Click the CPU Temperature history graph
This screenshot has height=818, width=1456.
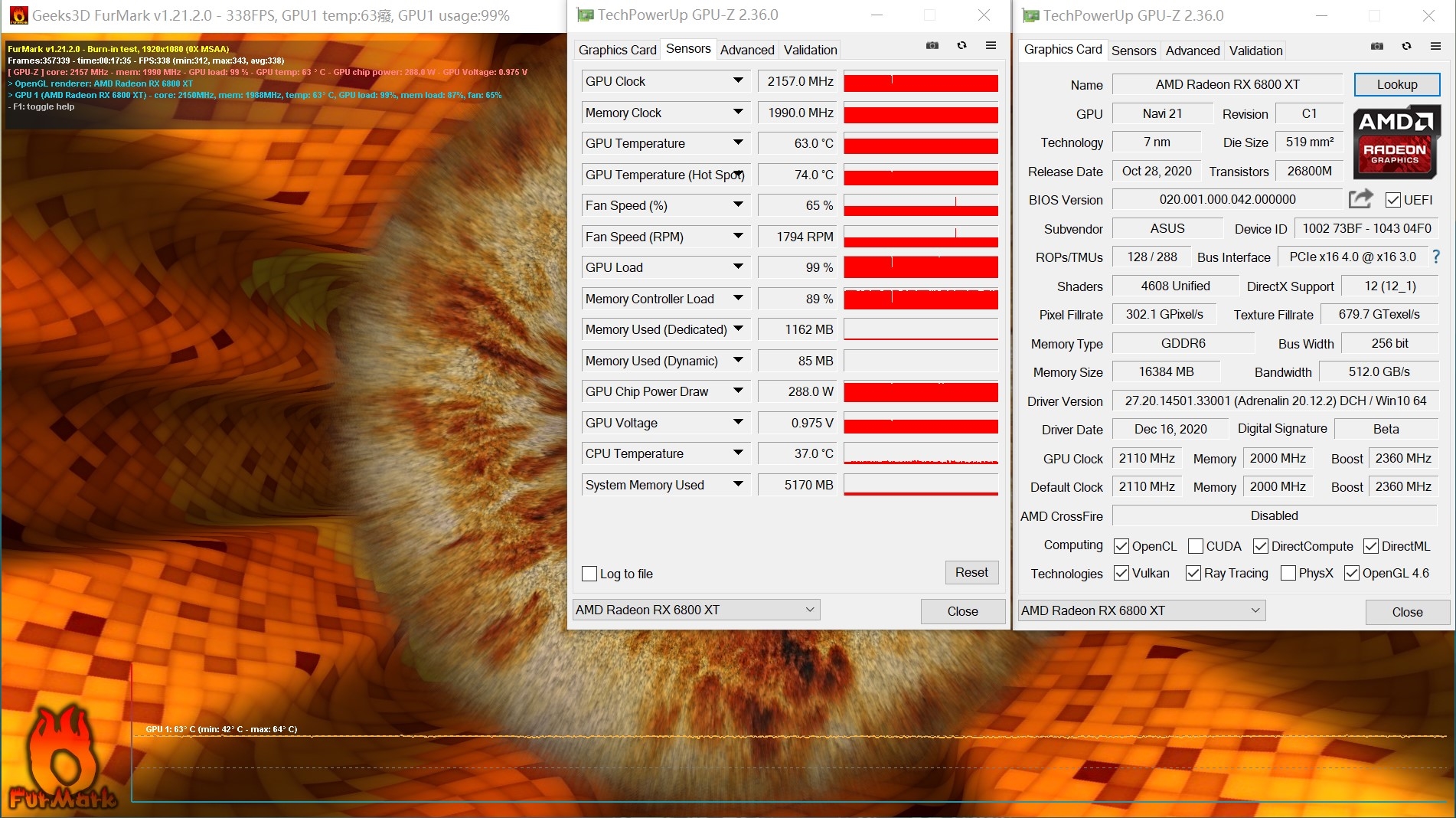pyautogui.click(x=921, y=453)
